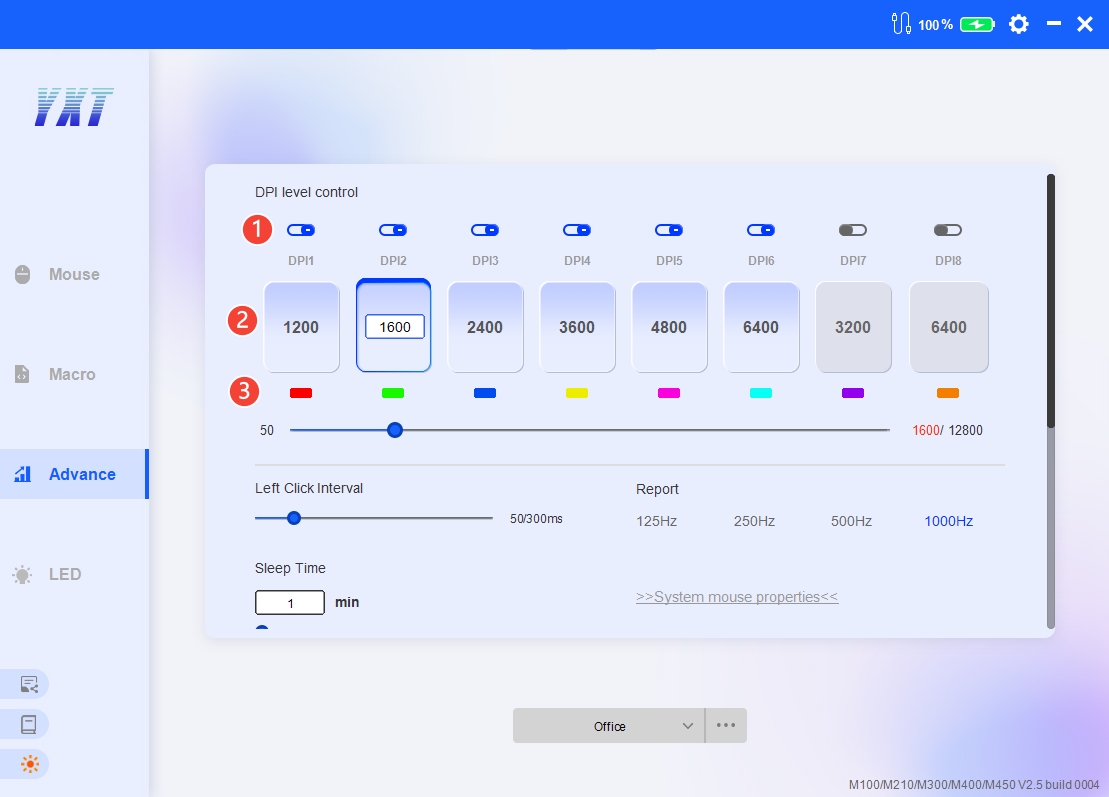
Task: Click the three-dots button beside Office profile
Action: coord(726,725)
